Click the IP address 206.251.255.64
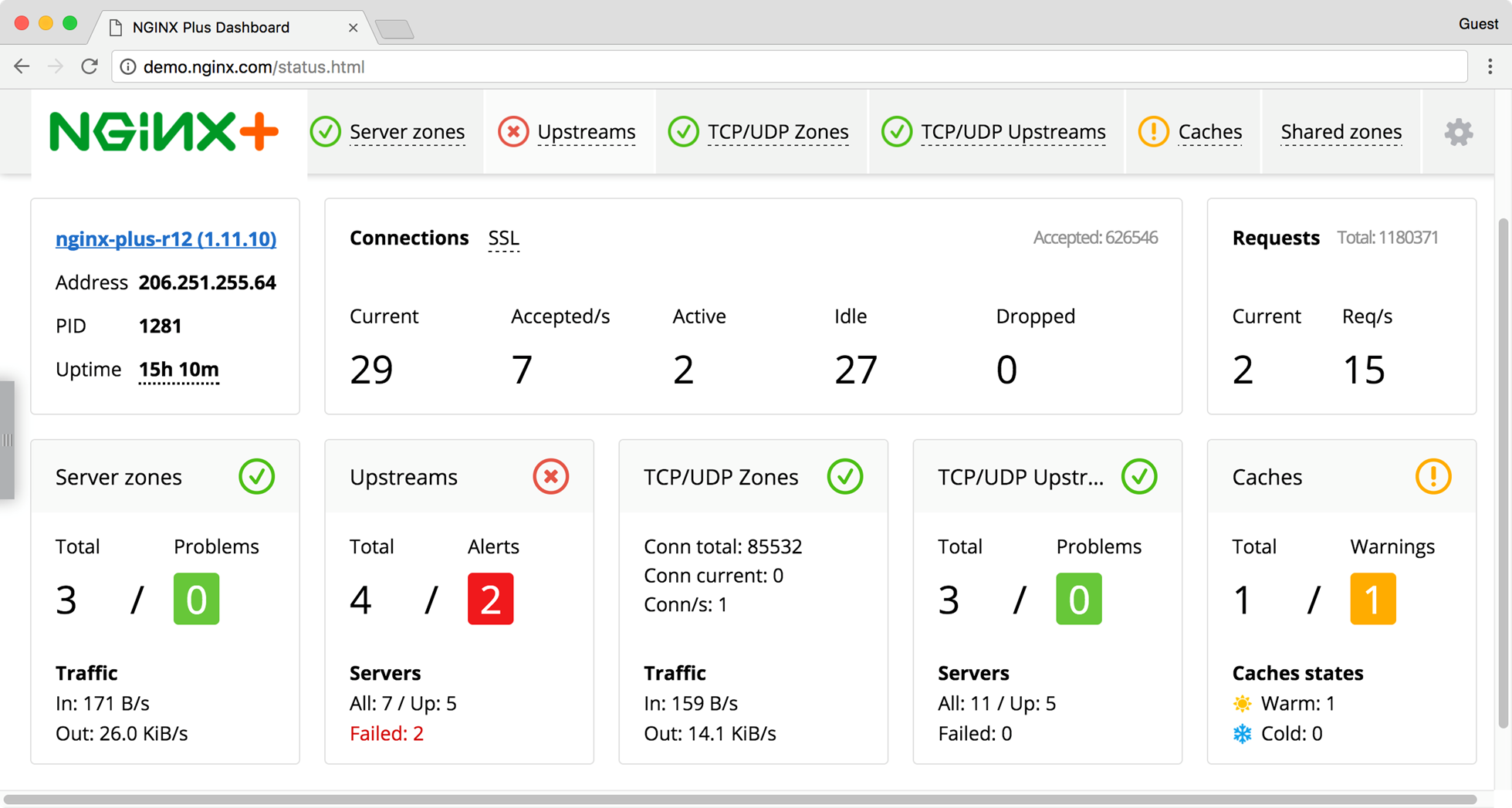This screenshot has width=1512, height=808. [x=207, y=282]
